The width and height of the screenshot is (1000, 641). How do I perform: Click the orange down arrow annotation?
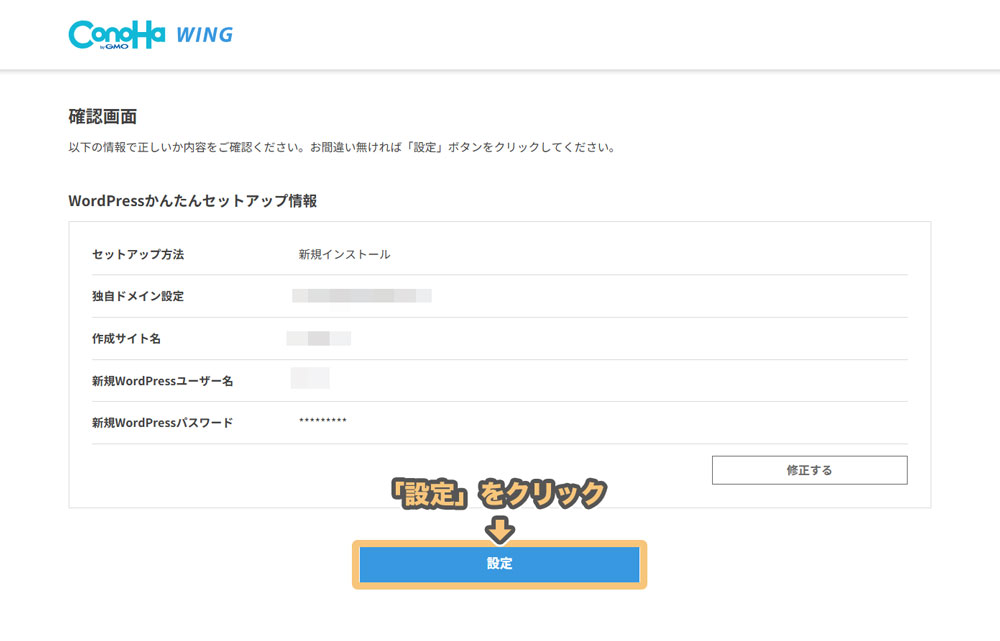499,529
